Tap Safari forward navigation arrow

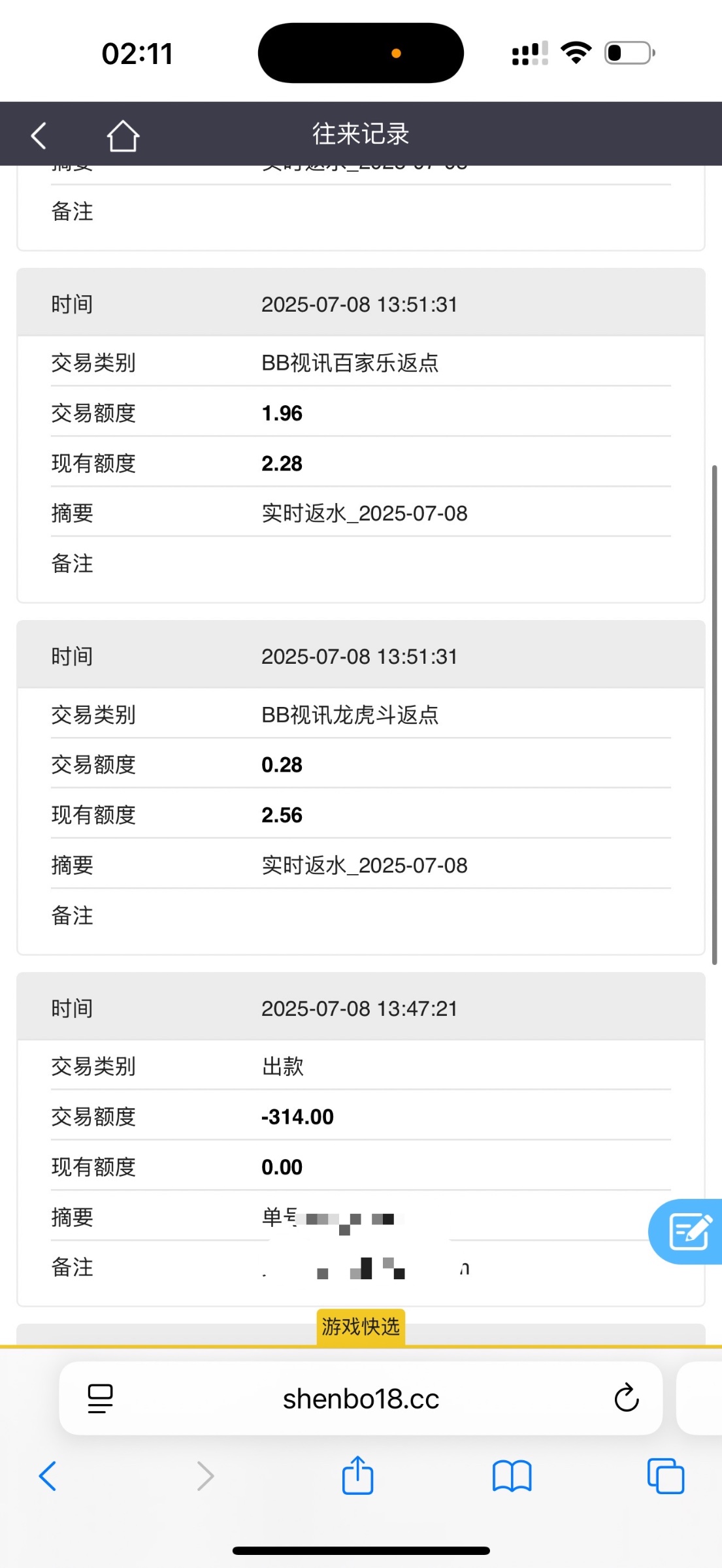tap(205, 1475)
